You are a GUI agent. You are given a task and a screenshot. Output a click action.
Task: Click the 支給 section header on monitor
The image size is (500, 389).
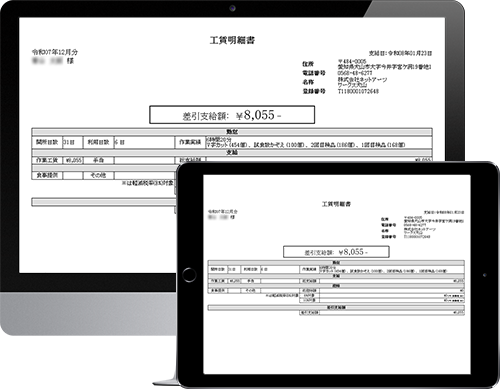pyautogui.click(x=232, y=152)
